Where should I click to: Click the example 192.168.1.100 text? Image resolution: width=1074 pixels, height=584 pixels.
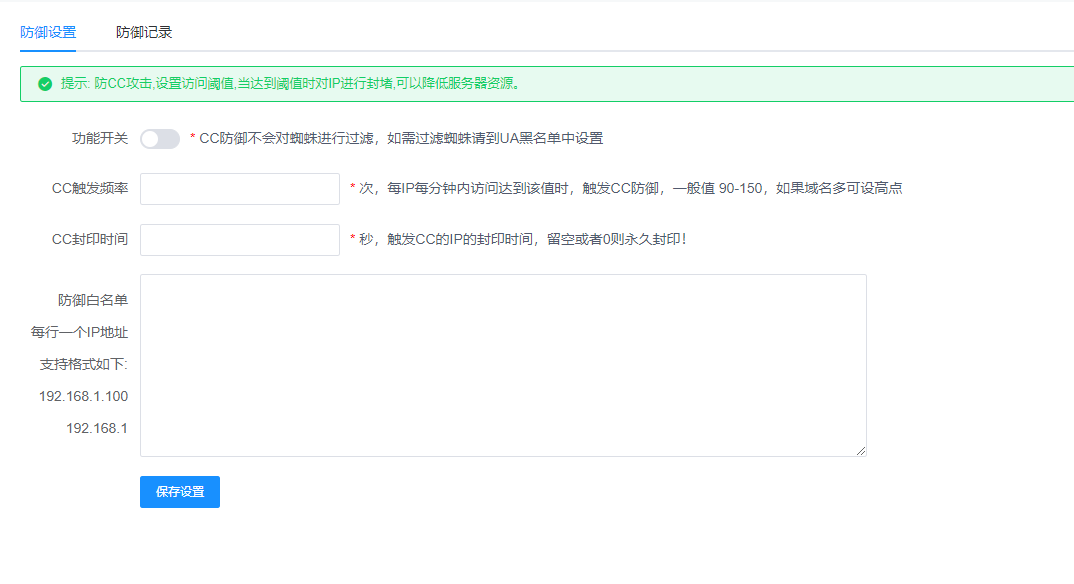pyautogui.click(x=84, y=396)
